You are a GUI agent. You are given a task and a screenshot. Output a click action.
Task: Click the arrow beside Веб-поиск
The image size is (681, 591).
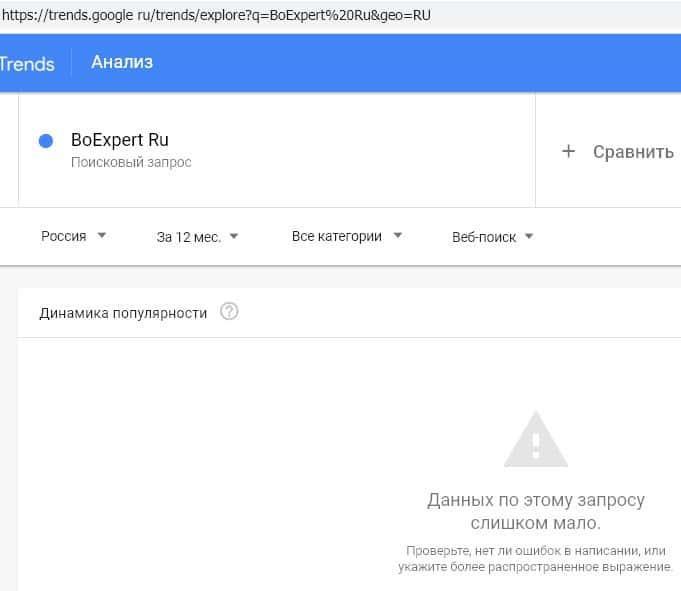click(529, 237)
